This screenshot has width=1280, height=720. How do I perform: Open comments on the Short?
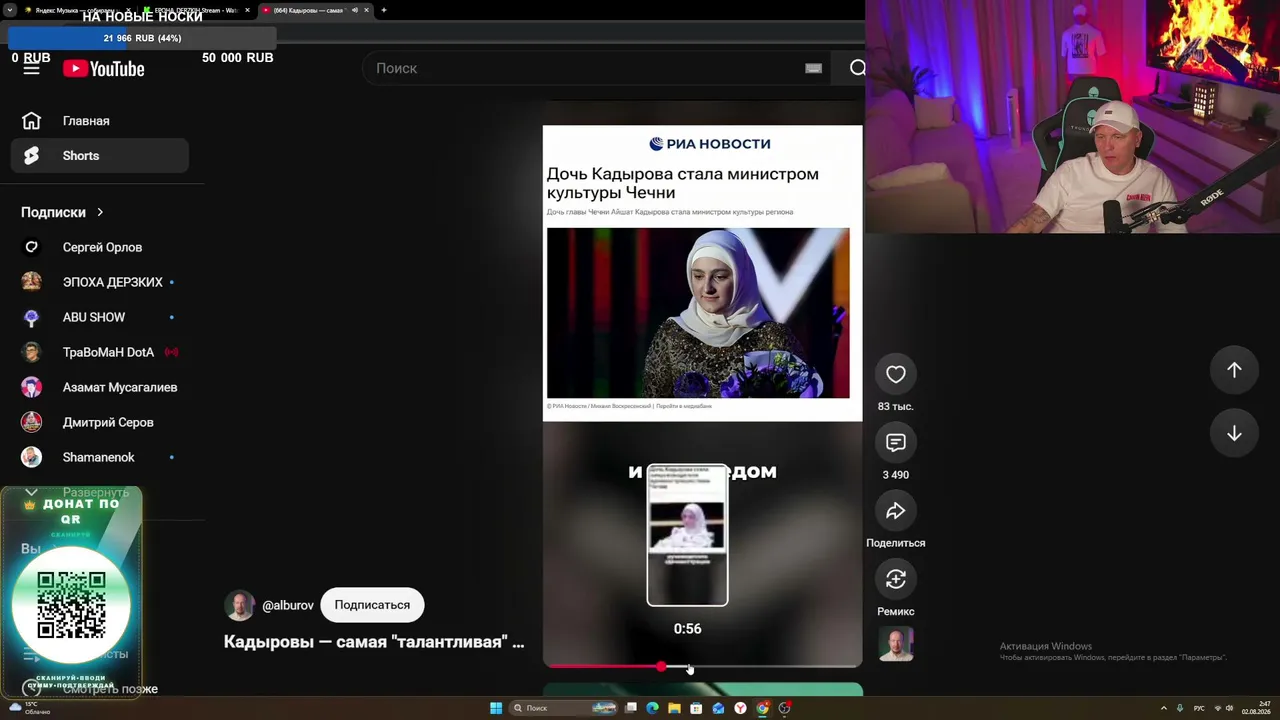click(x=896, y=442)
